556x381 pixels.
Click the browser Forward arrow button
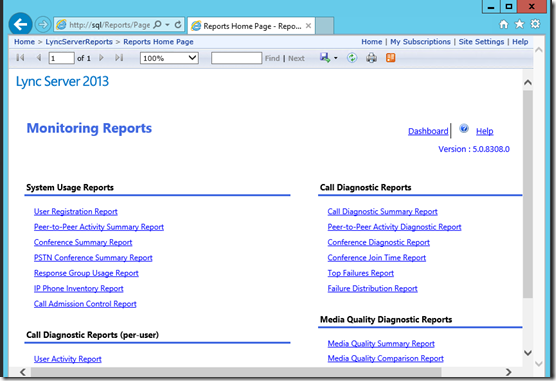click(43, 24)
